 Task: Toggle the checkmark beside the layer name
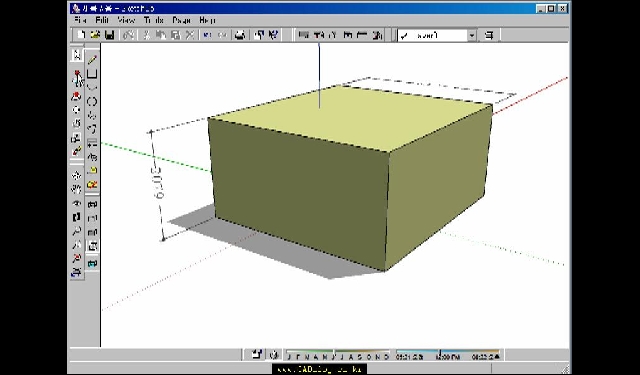(x=404, y=36)
